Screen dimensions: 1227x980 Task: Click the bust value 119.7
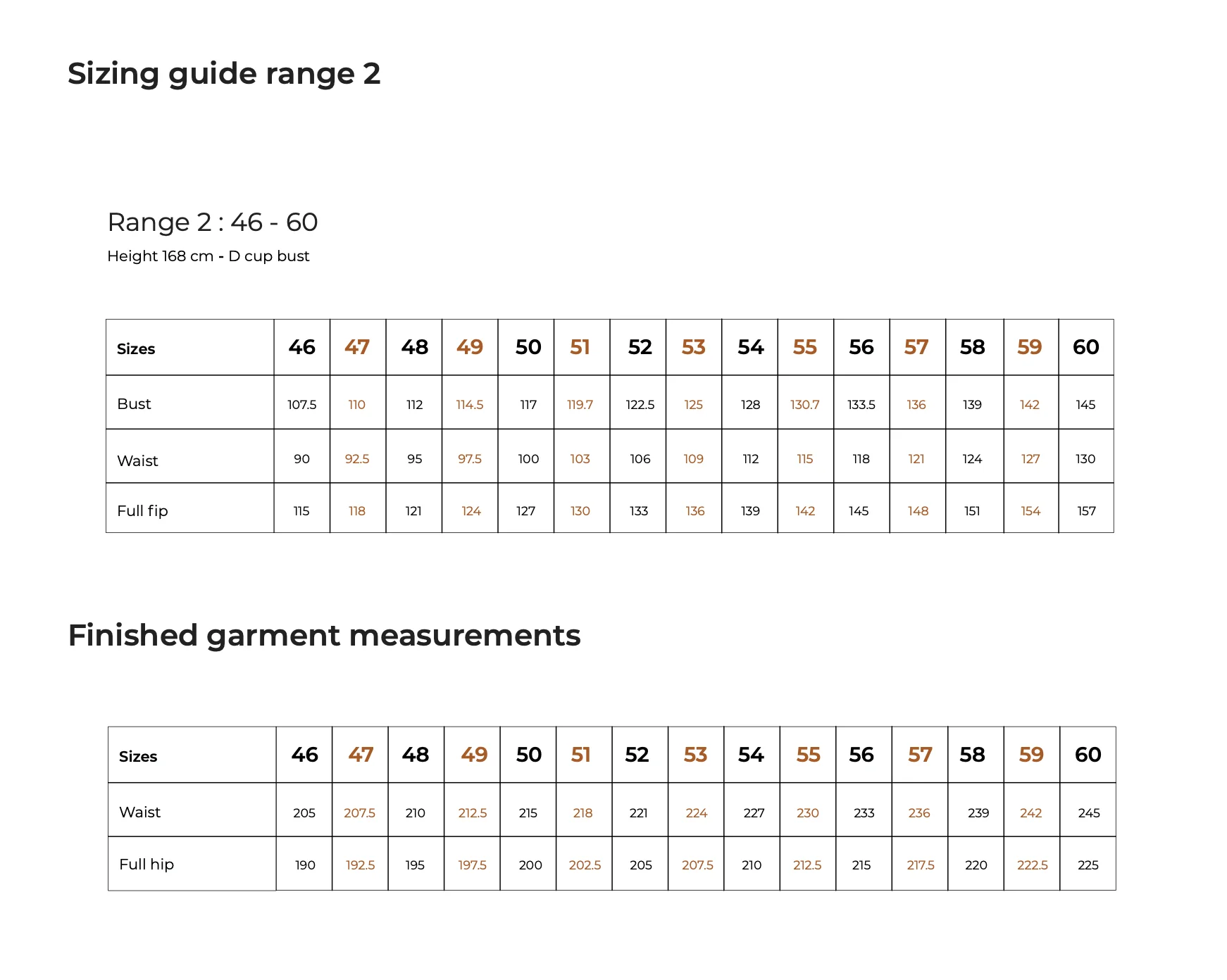click(x=580, y=405)
